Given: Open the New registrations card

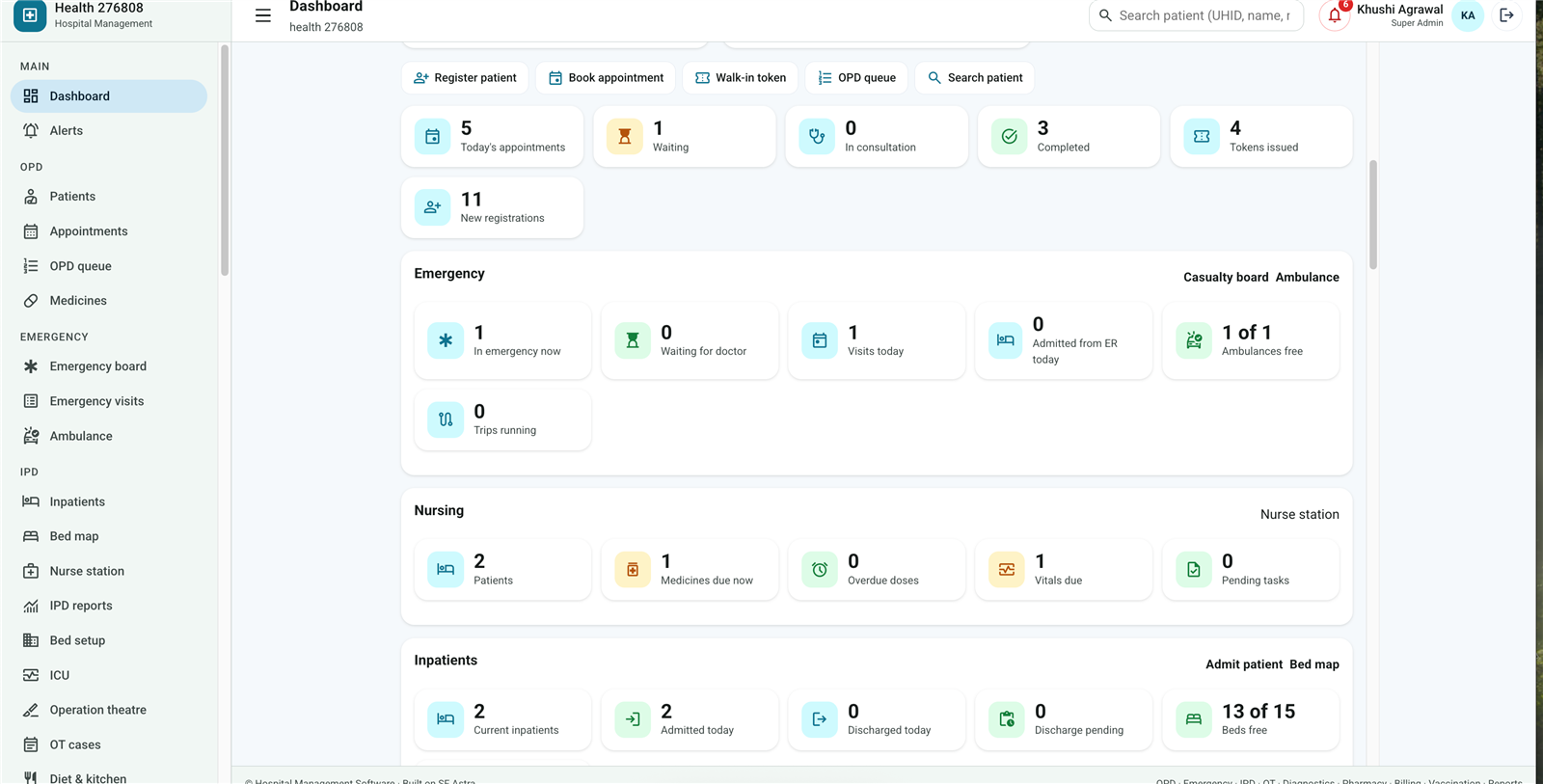Looking at the screenshot, I should (x=492, y=207).
